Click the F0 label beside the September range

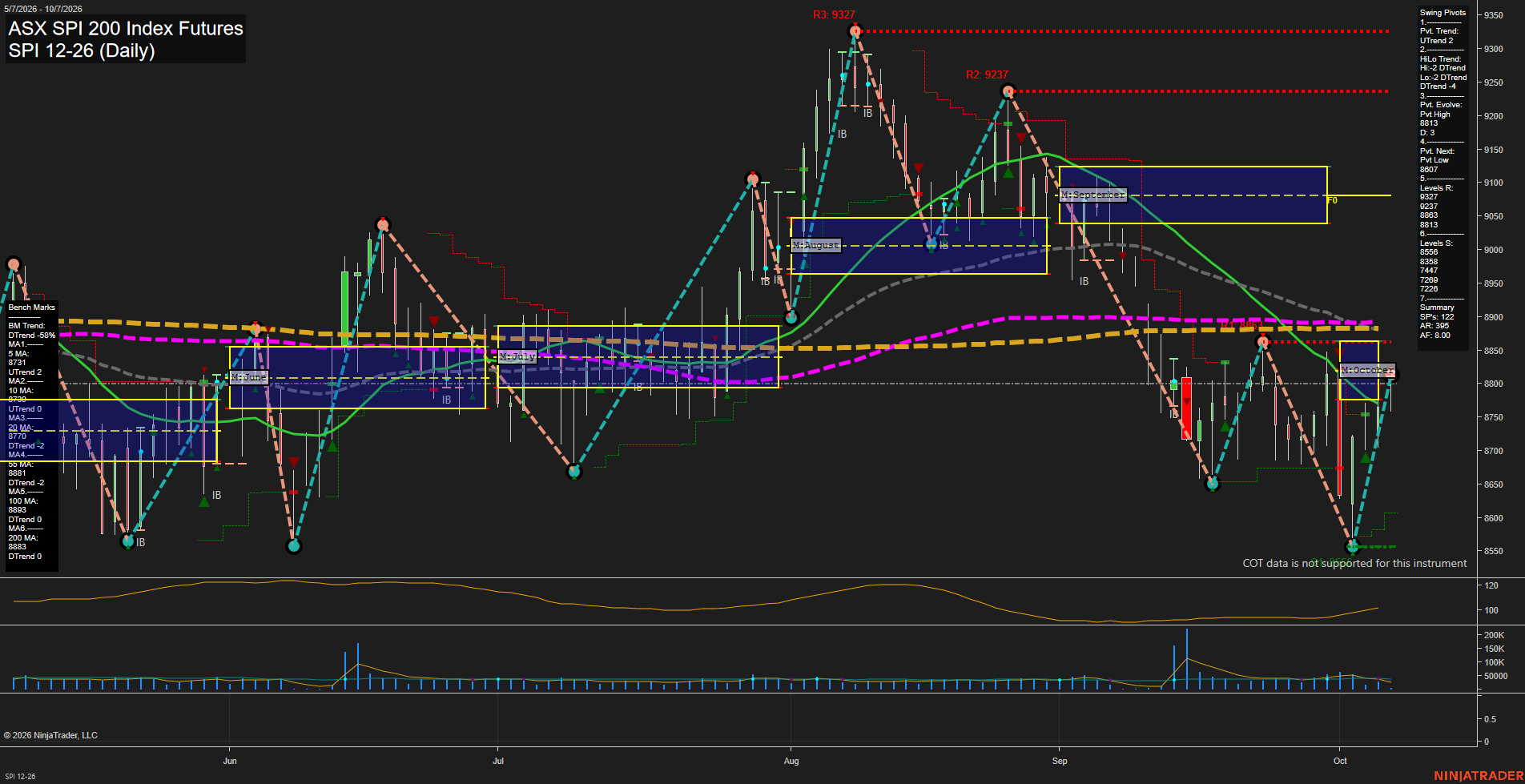[1332, 200]
